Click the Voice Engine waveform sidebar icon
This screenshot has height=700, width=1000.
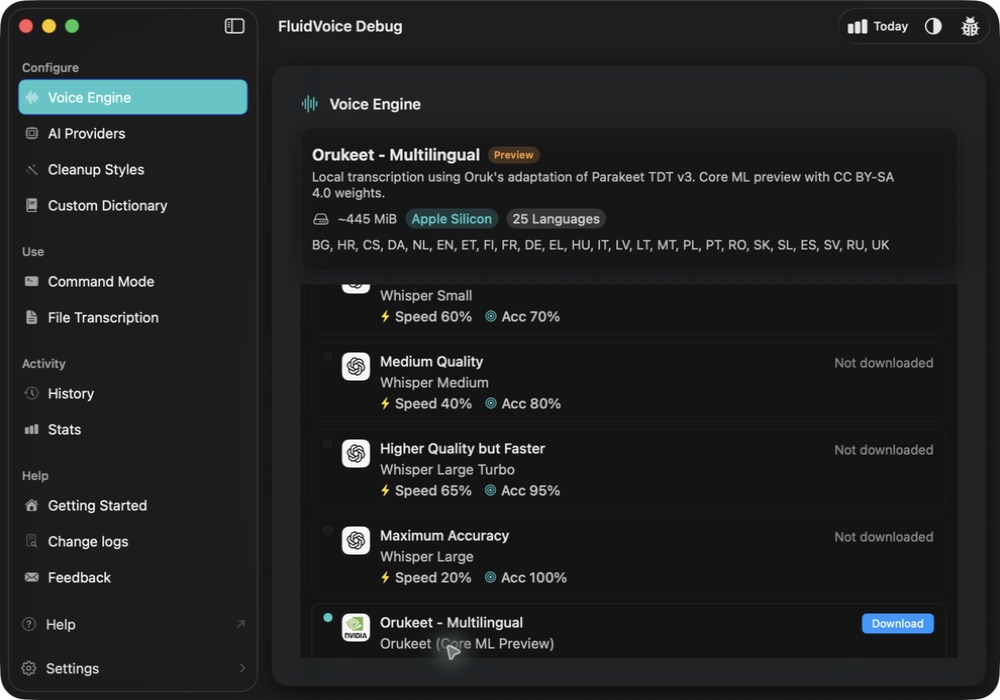tap(31, 98)
